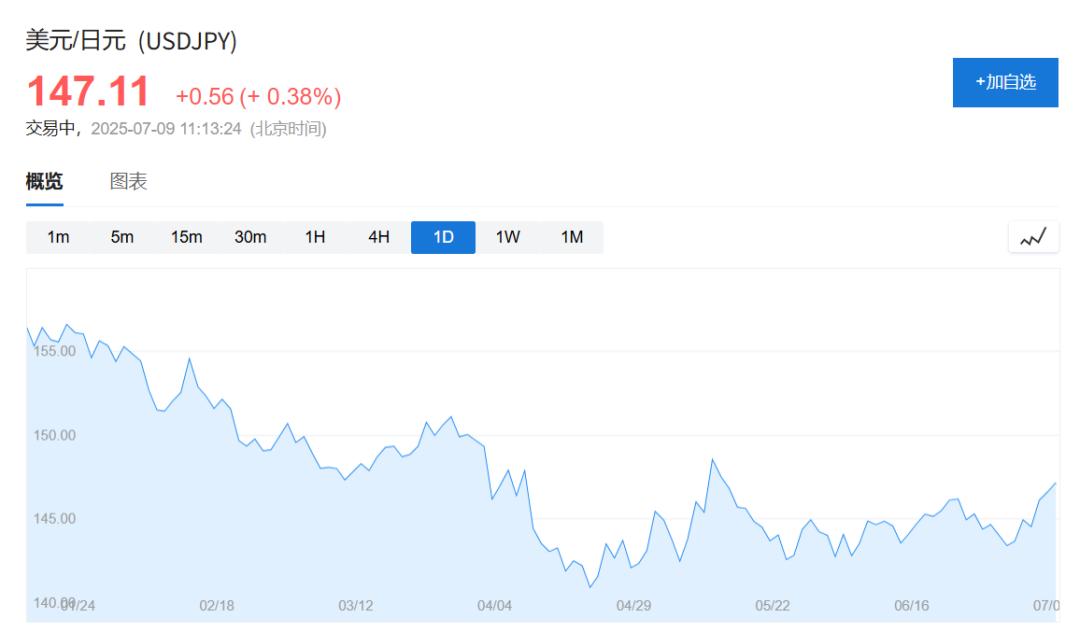1080x632 pixels.
Task: Choose the 1M monthly interval
Action: [572, 238]
